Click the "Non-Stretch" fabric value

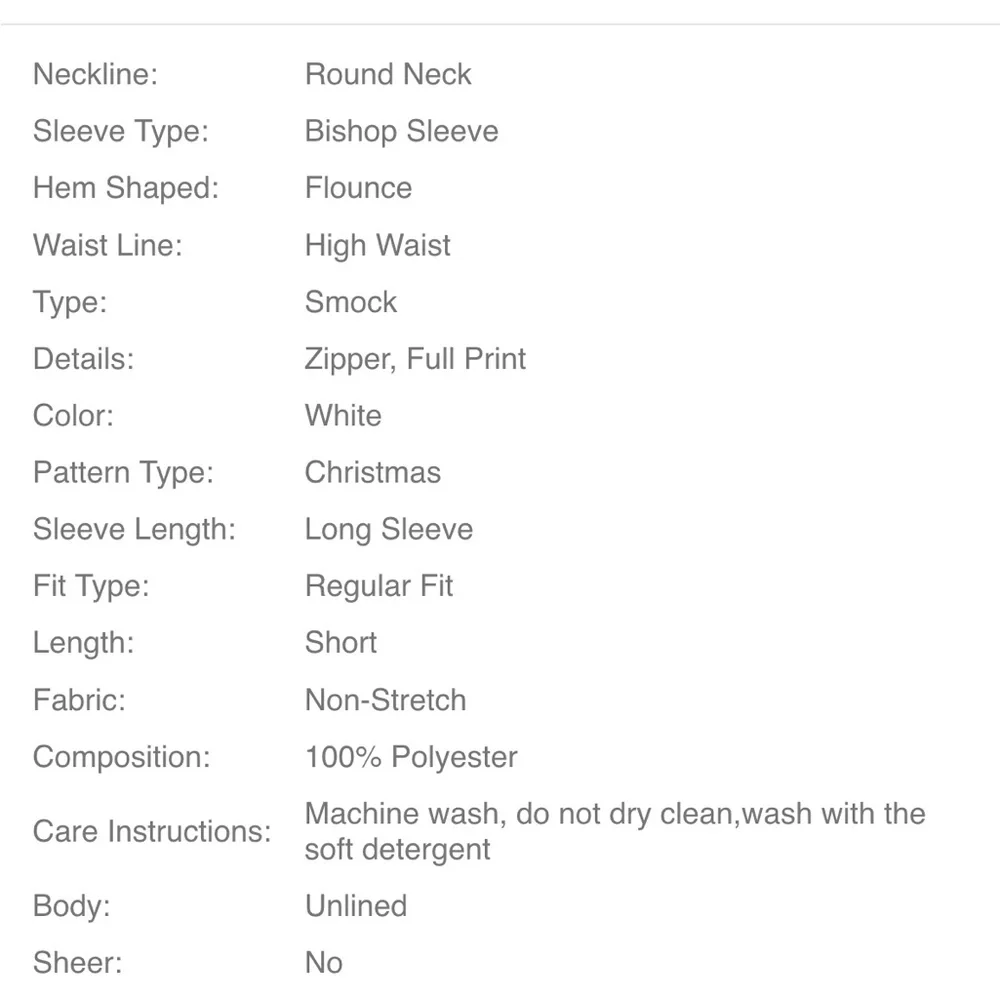click(x=385, y=700)
